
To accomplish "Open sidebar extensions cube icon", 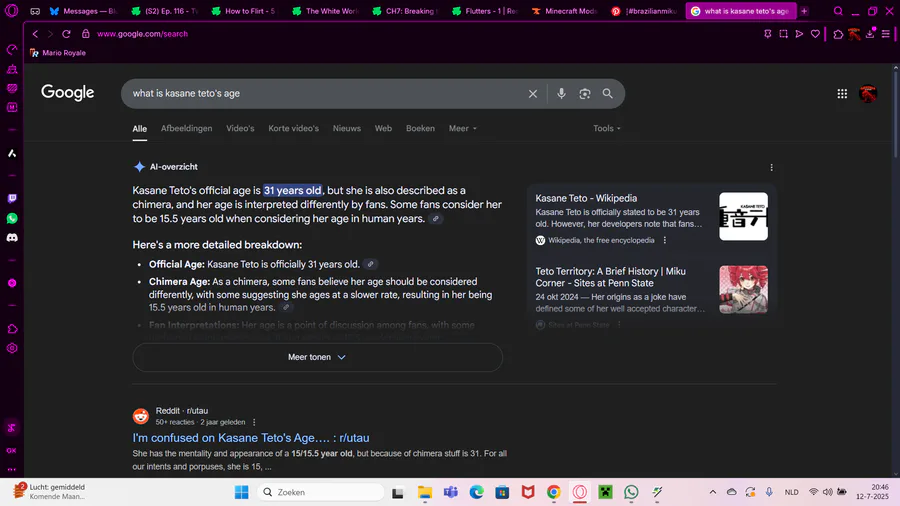I will pos(12,329).
